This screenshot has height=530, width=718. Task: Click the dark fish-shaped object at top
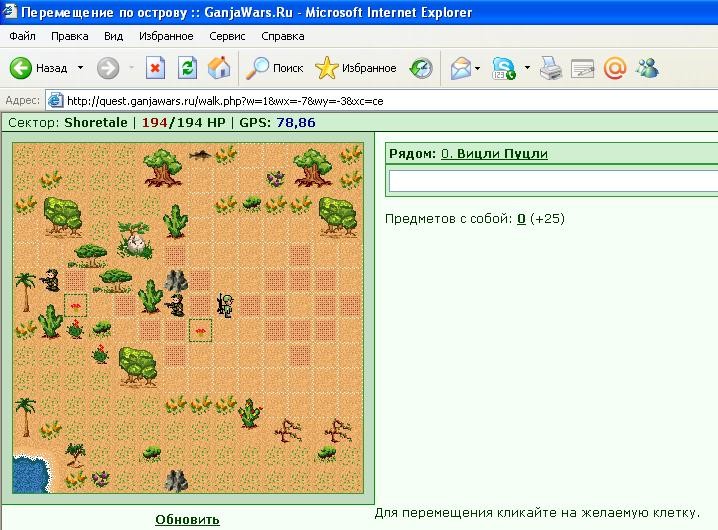[200, 155]
